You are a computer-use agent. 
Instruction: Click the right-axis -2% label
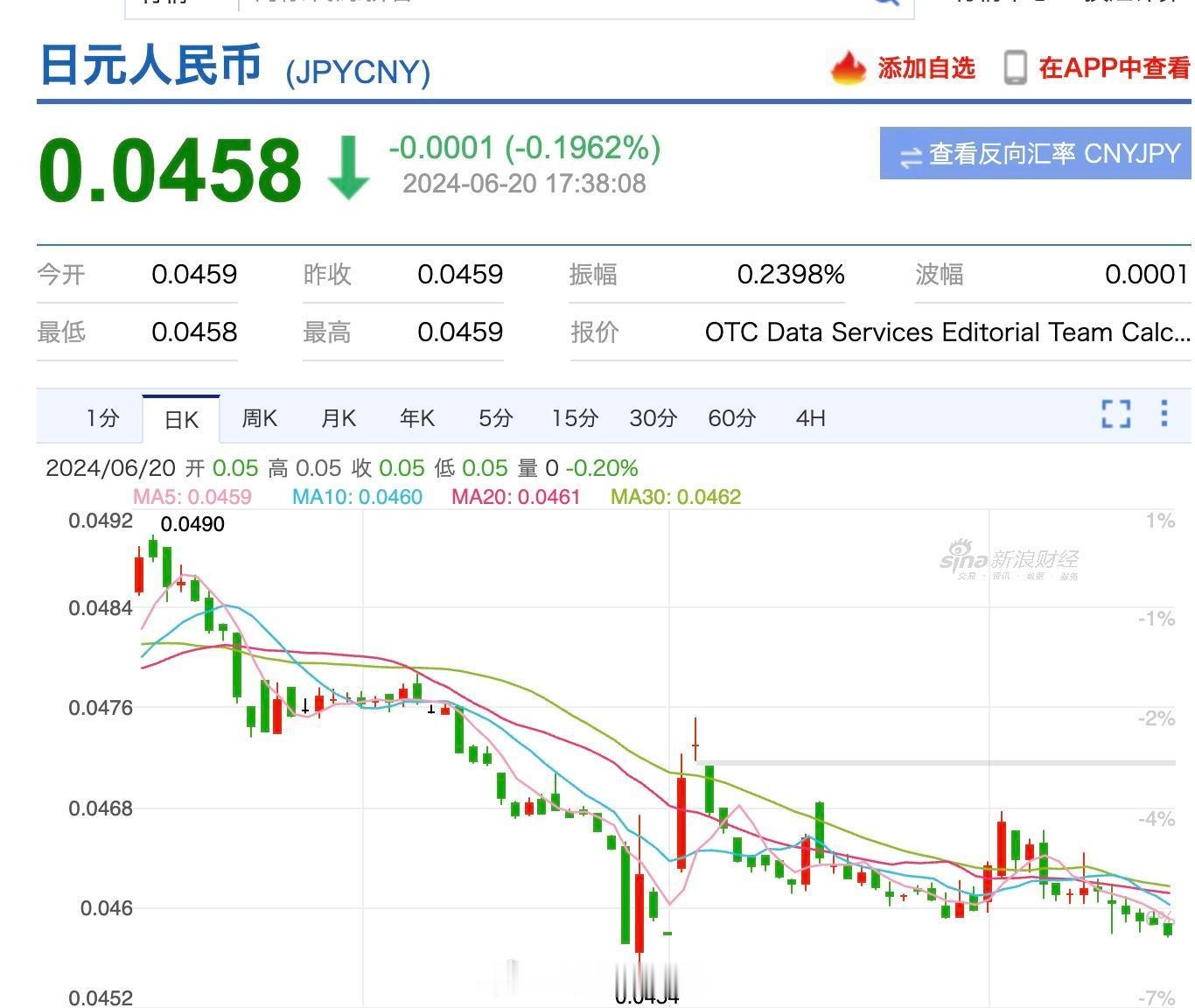click(1156, 719)
